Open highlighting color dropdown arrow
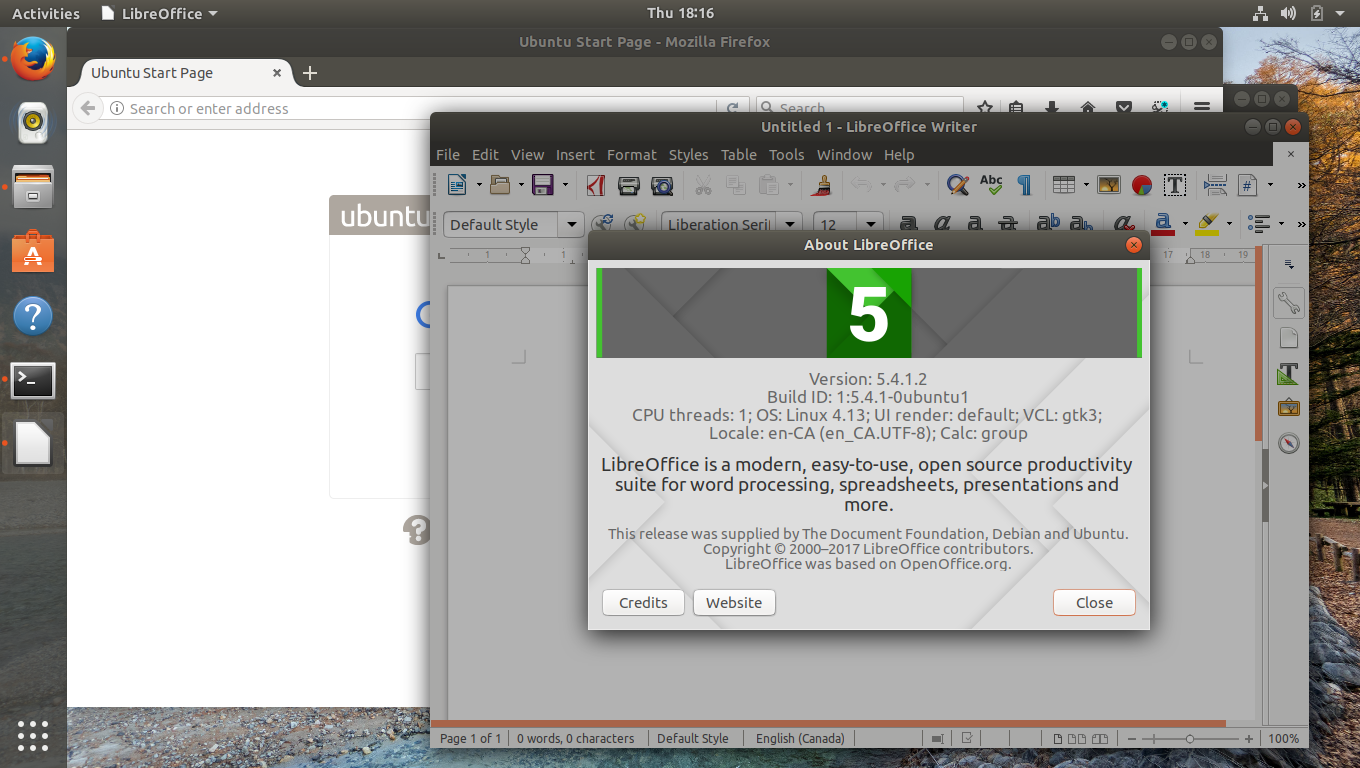This screenshot has width=1360, height=768. tap(1229, 224)
